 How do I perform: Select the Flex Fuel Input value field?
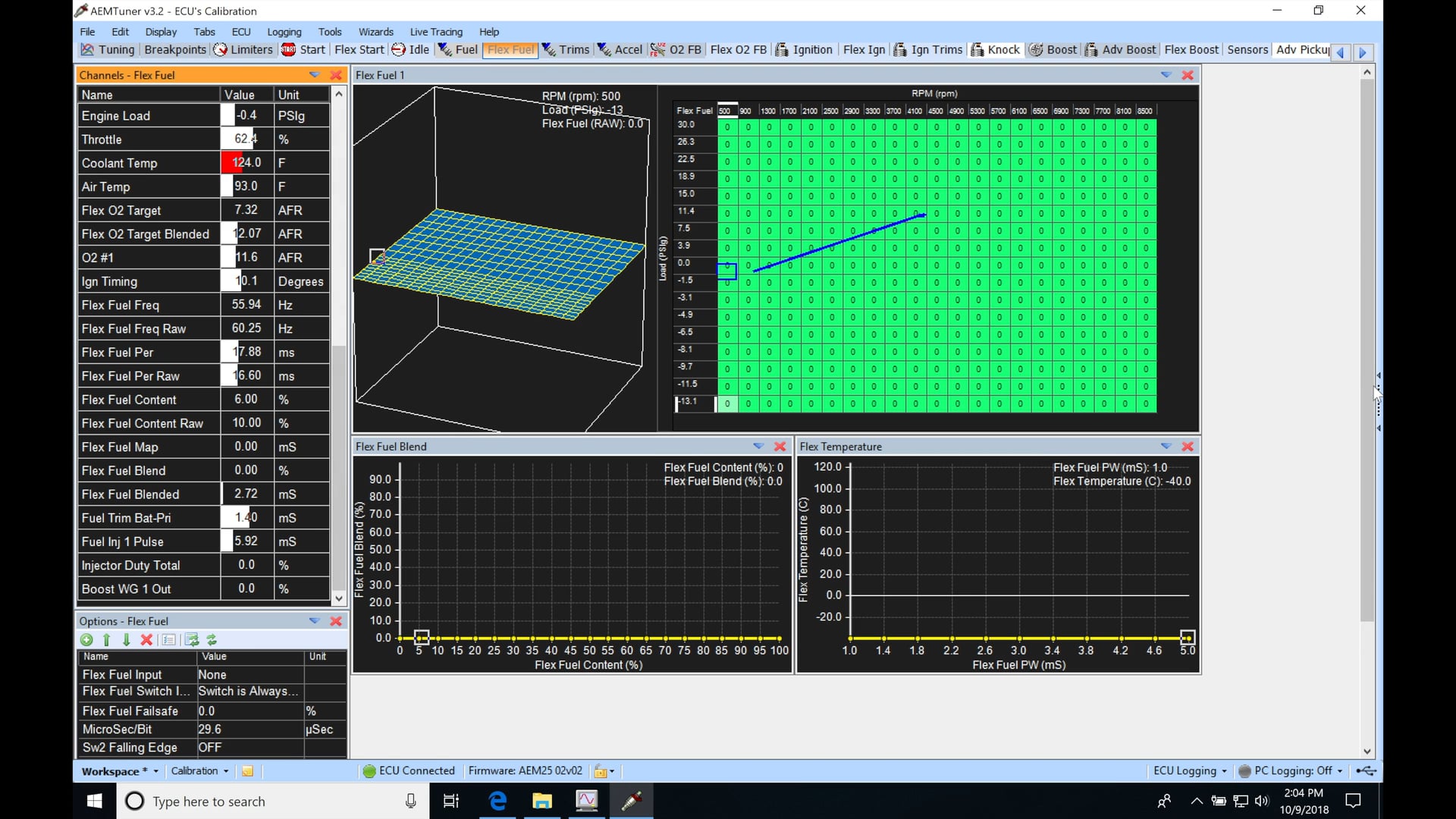point(250,675)
